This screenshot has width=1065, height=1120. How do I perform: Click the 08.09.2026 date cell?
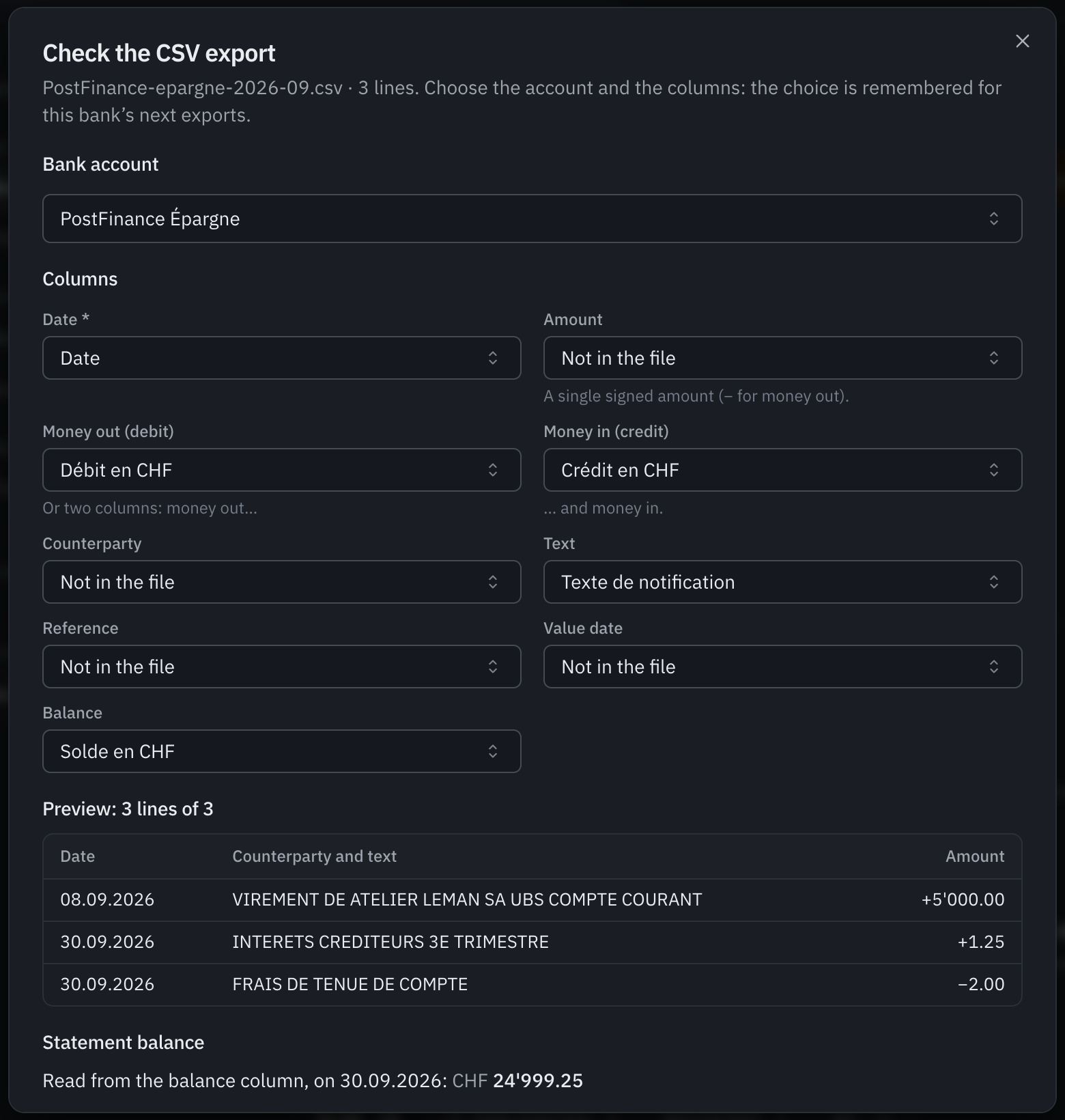pyautogui.click(x=107, y=899)
